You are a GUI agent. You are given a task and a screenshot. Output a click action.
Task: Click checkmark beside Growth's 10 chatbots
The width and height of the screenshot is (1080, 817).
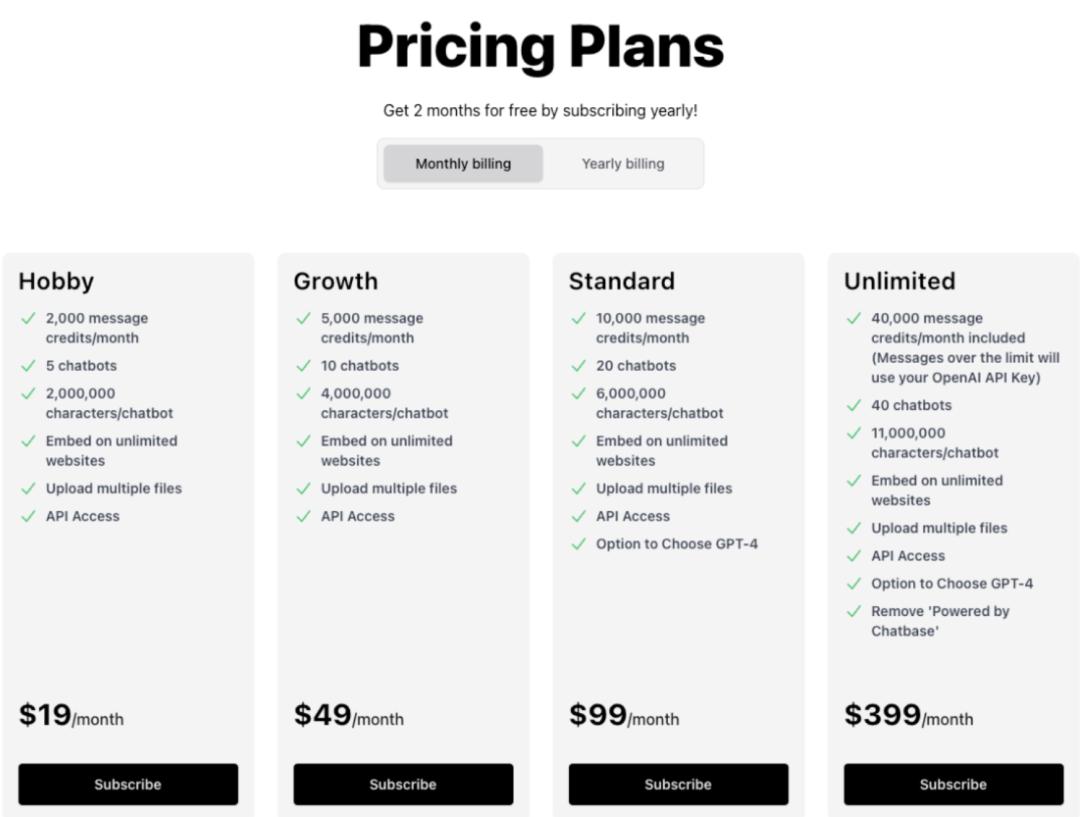click(303, 366)
